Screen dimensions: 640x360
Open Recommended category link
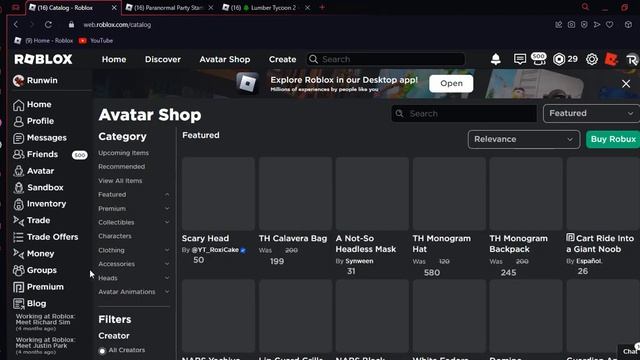tap(121, 167)
